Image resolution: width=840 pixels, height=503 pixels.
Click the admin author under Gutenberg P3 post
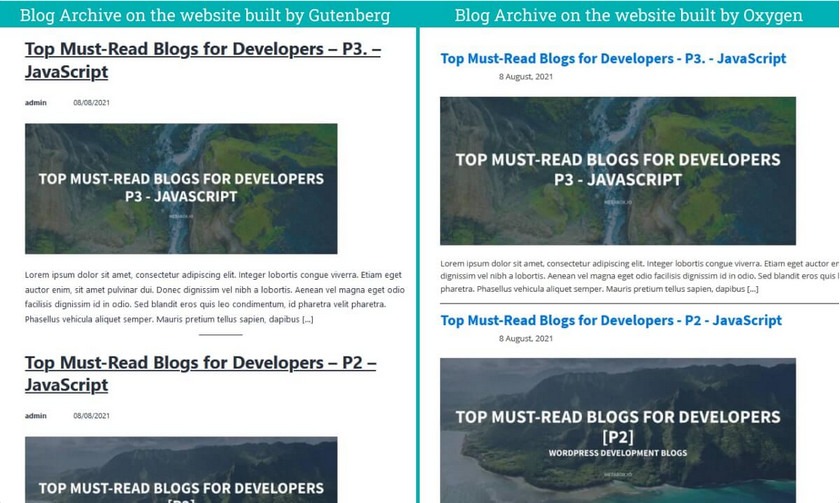pos(36,103)
